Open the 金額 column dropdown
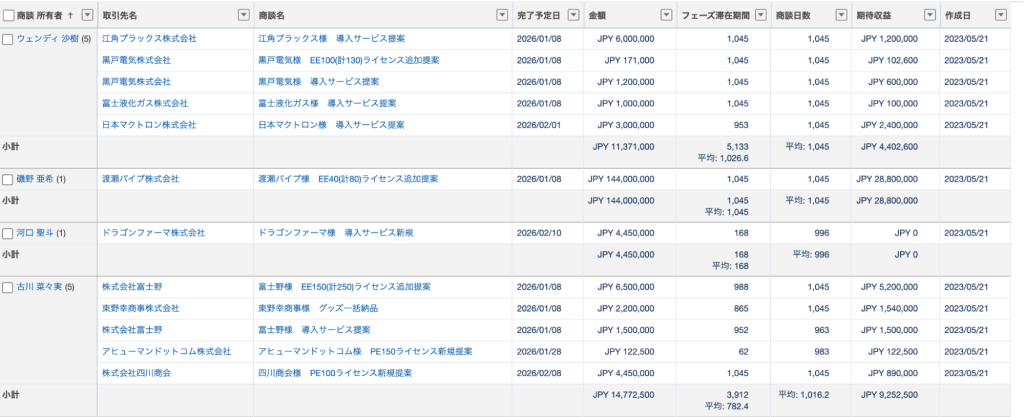Image resolution: width=1024 pixels, height=417 pixels. (x=666, y=15)
